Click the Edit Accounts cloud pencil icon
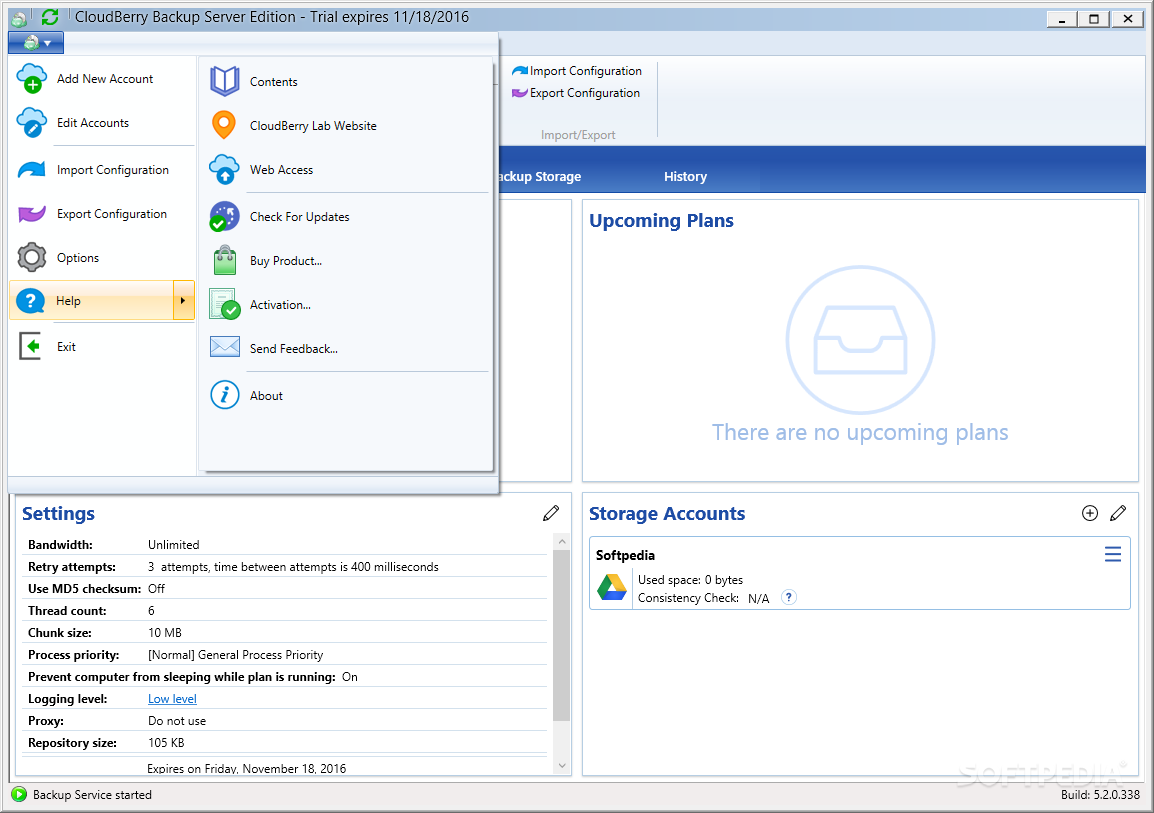This screenshot has width=1154, height=813. click(x=32, y=123)
